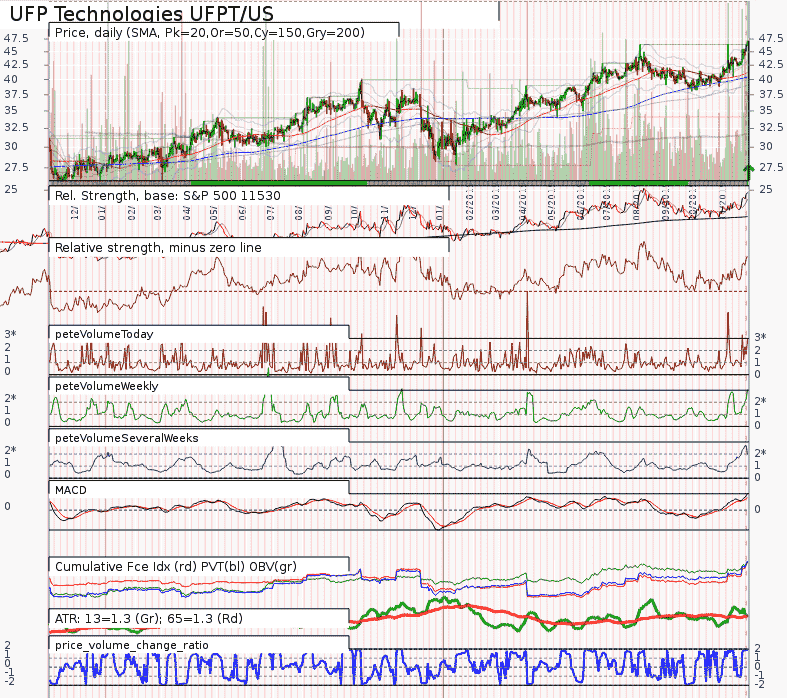
Task: Click 27.5 on the right price axis
Action: pos(771,167)
